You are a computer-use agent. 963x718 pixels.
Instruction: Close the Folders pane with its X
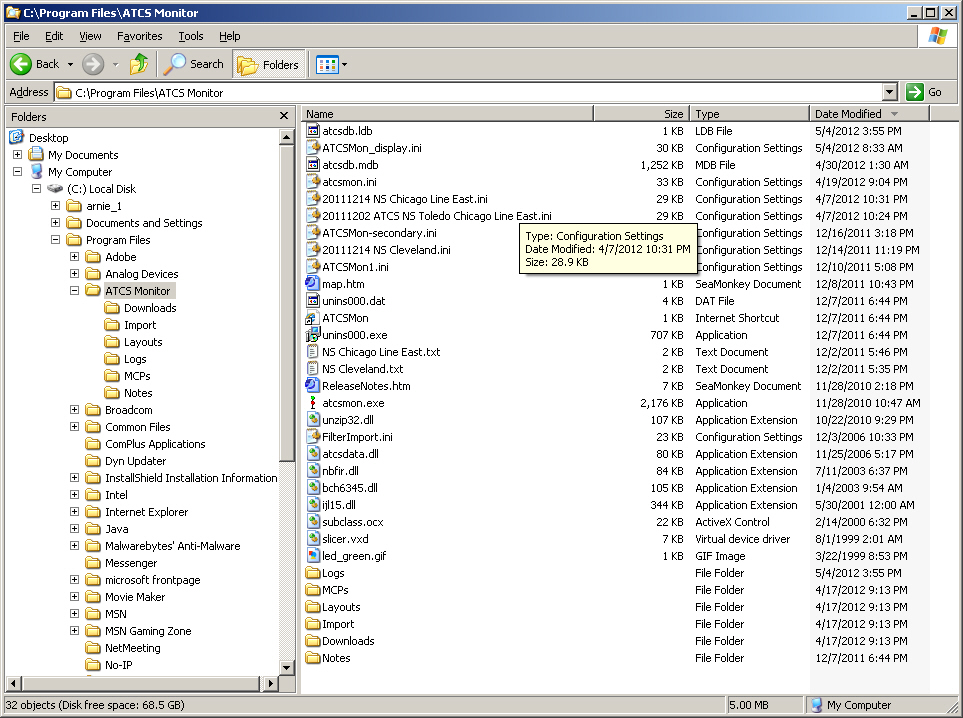click(283, 115)
